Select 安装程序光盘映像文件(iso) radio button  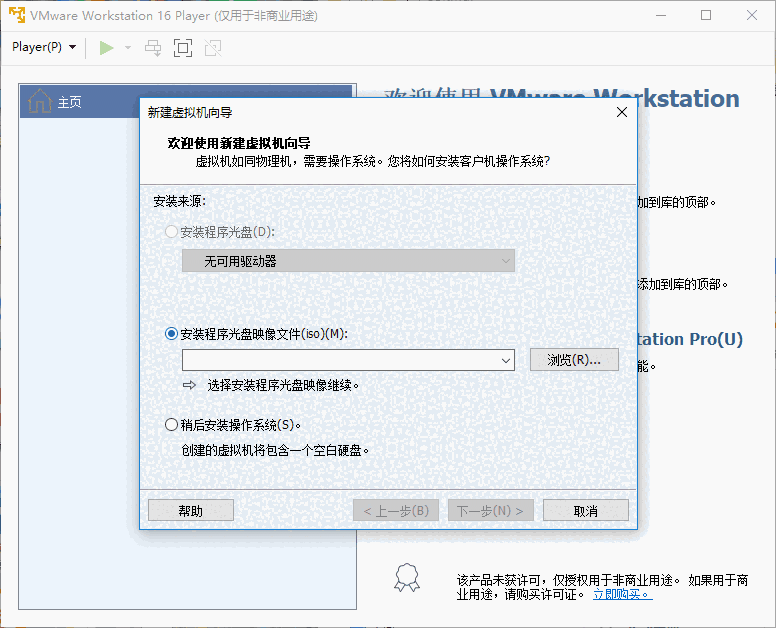point(171,334)
